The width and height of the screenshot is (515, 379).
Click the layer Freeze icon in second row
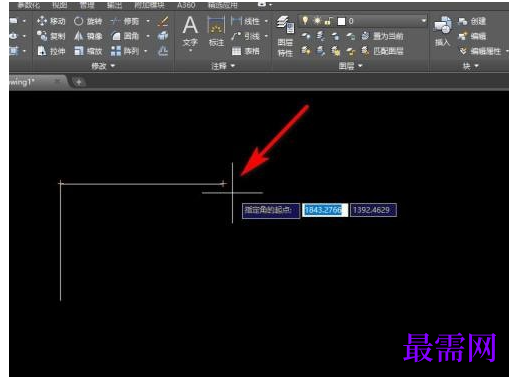pos(335,36)
